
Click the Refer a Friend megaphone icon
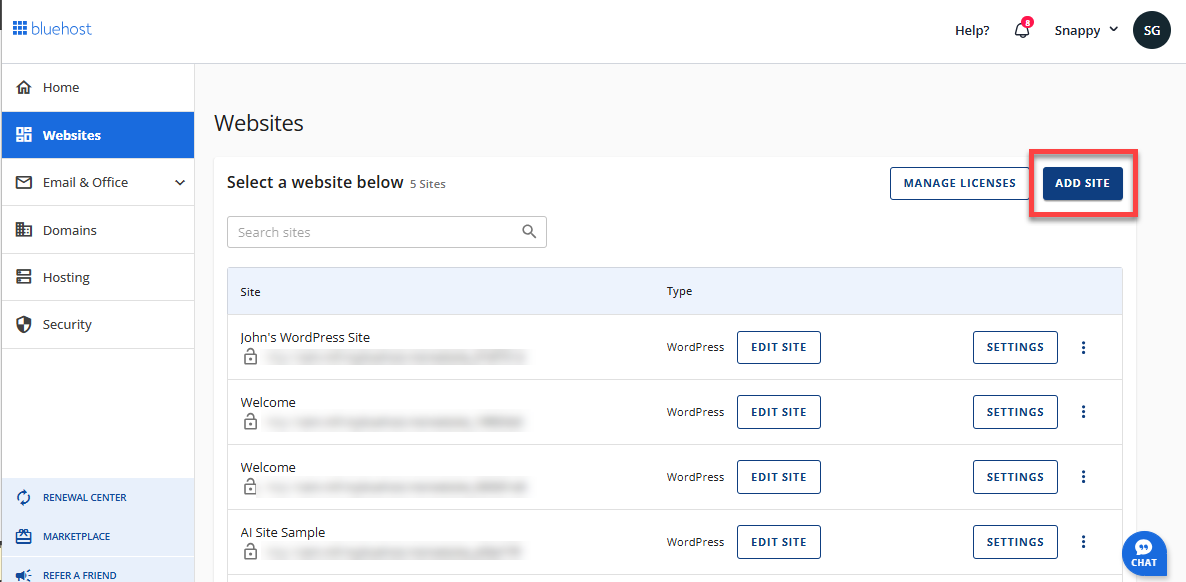click(x=23, y=575)
